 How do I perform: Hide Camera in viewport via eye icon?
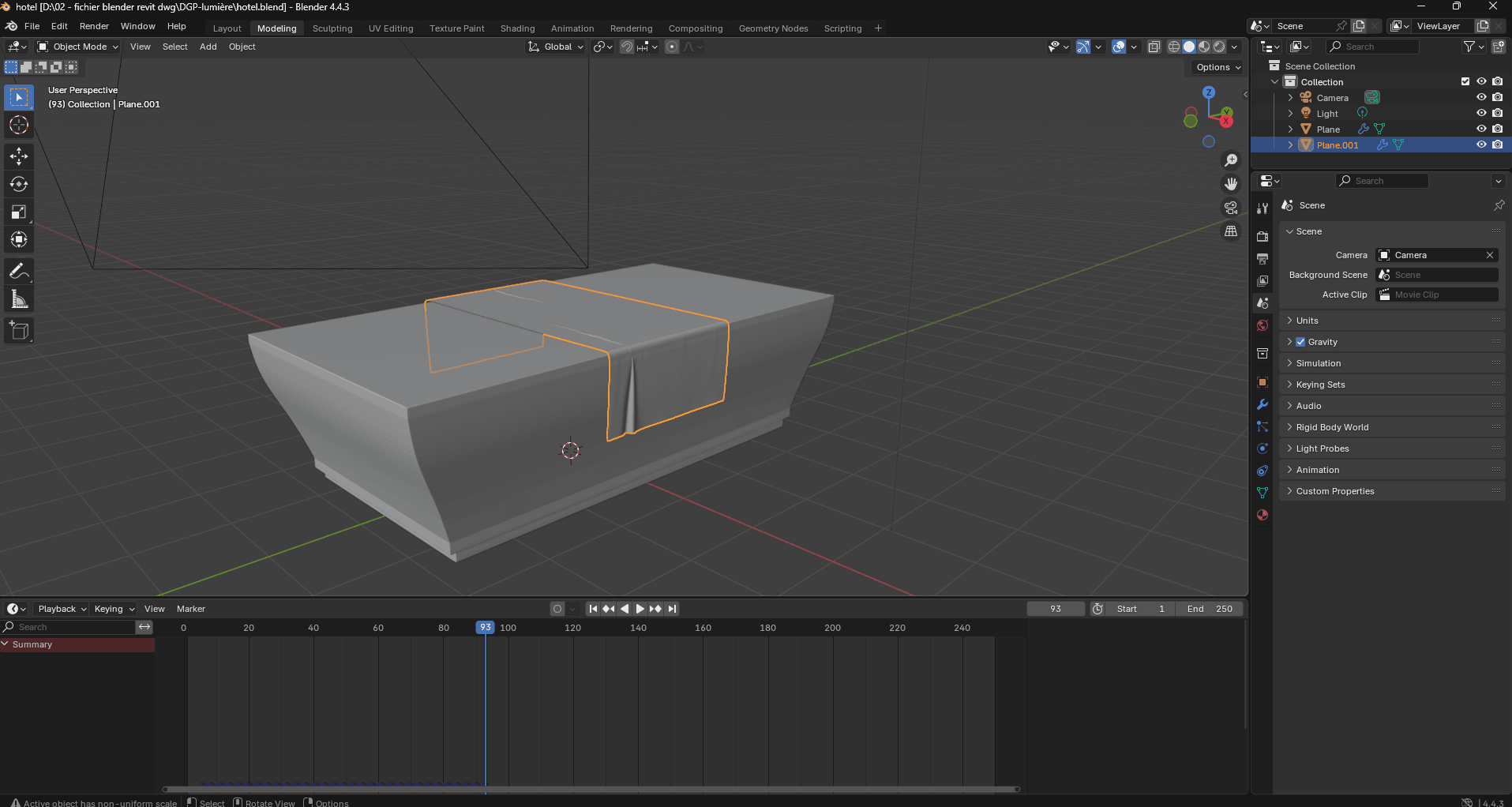tap(1481, 97)
